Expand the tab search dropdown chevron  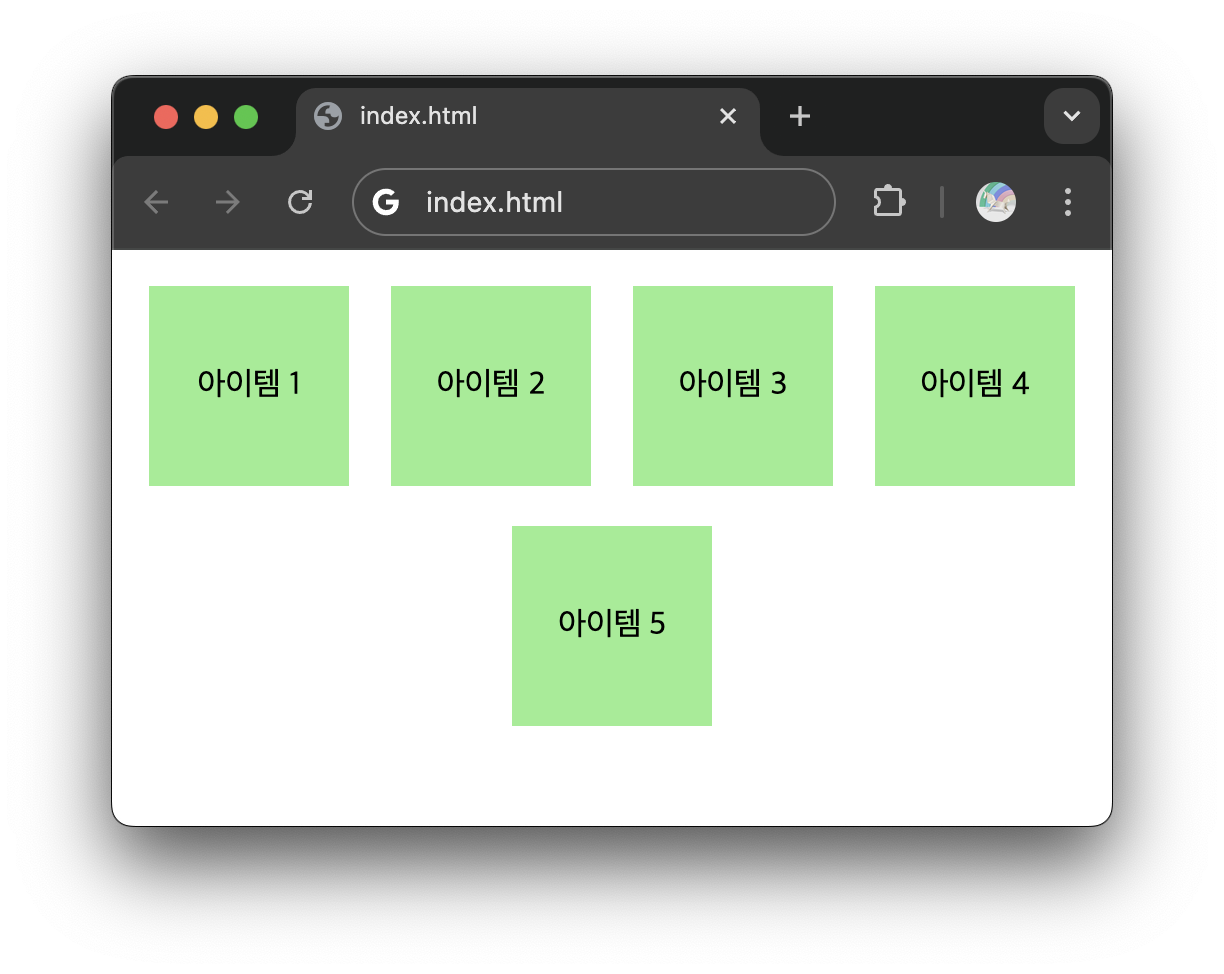click(x=1072, y=116)
